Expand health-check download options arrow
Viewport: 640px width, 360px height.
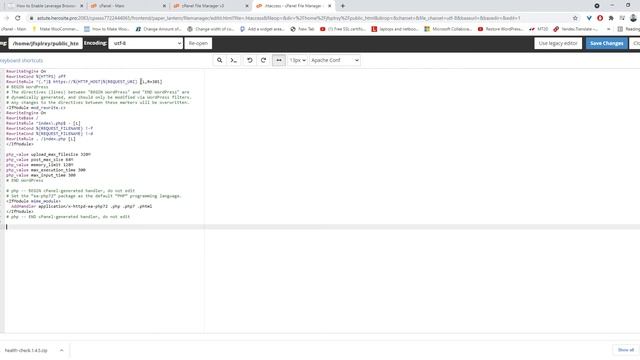pyautogui.click(x=62, y=350)
